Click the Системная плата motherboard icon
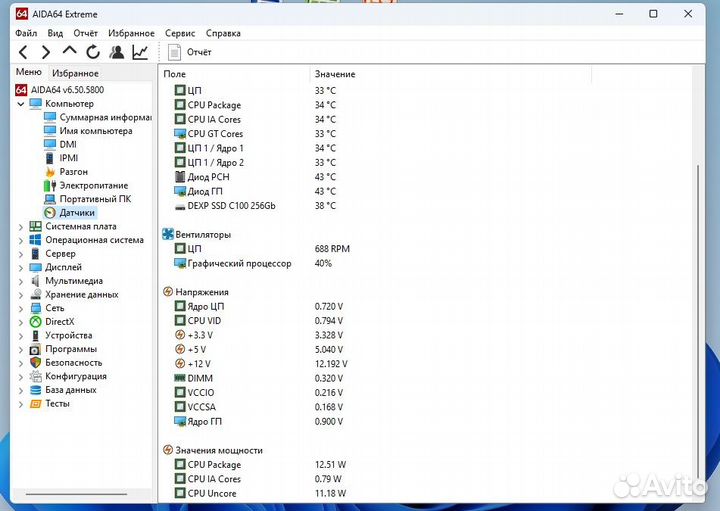Screen dimensions: 720x511 (35, 226)
